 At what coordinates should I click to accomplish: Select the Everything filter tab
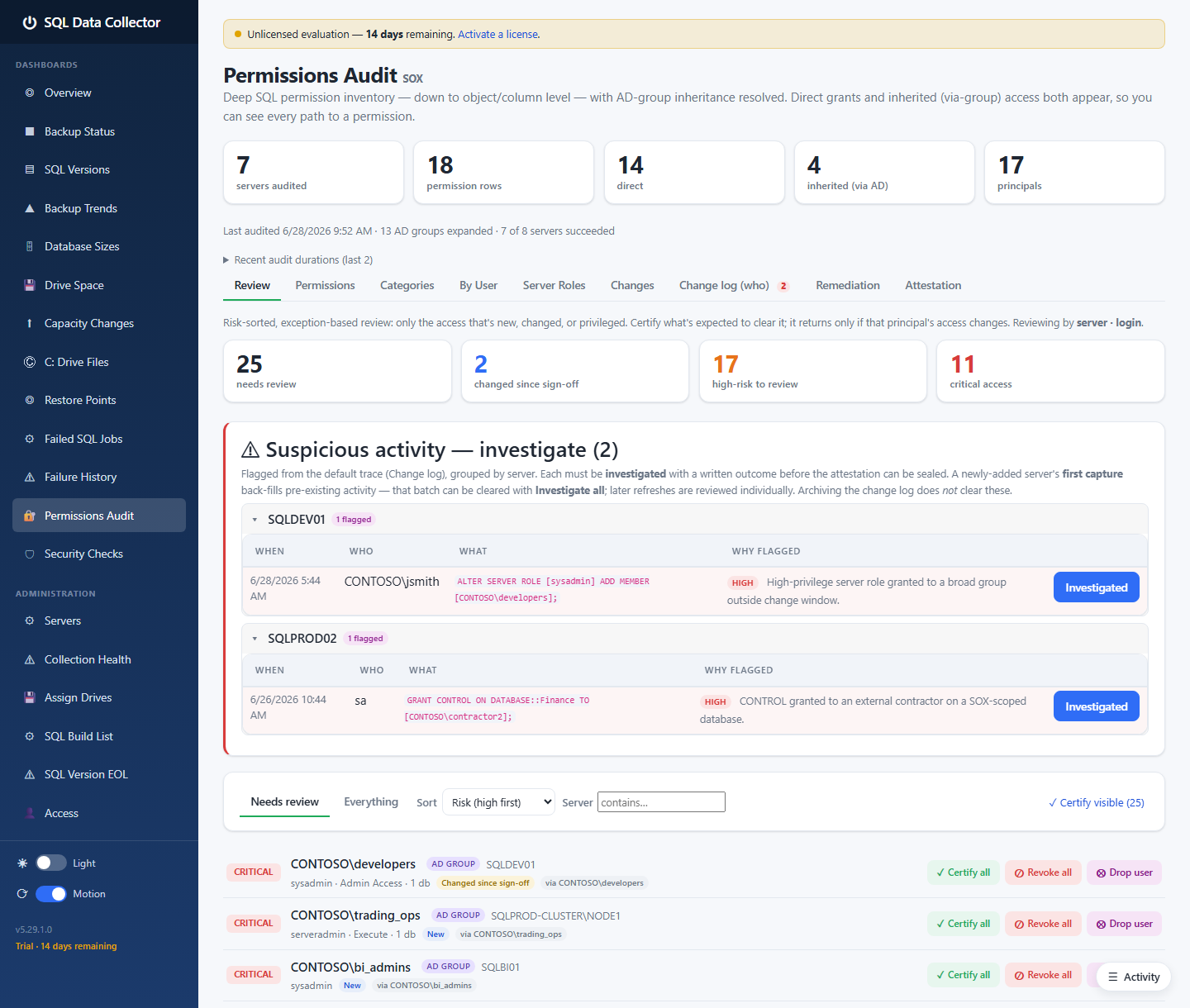click(x=371, y=801)
